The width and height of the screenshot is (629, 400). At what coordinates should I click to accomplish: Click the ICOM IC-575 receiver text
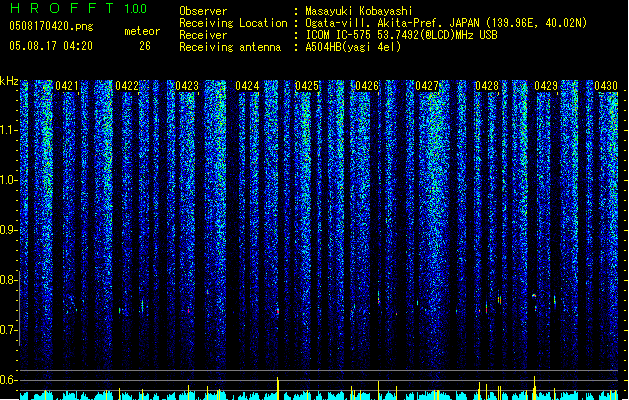[402, 35]
